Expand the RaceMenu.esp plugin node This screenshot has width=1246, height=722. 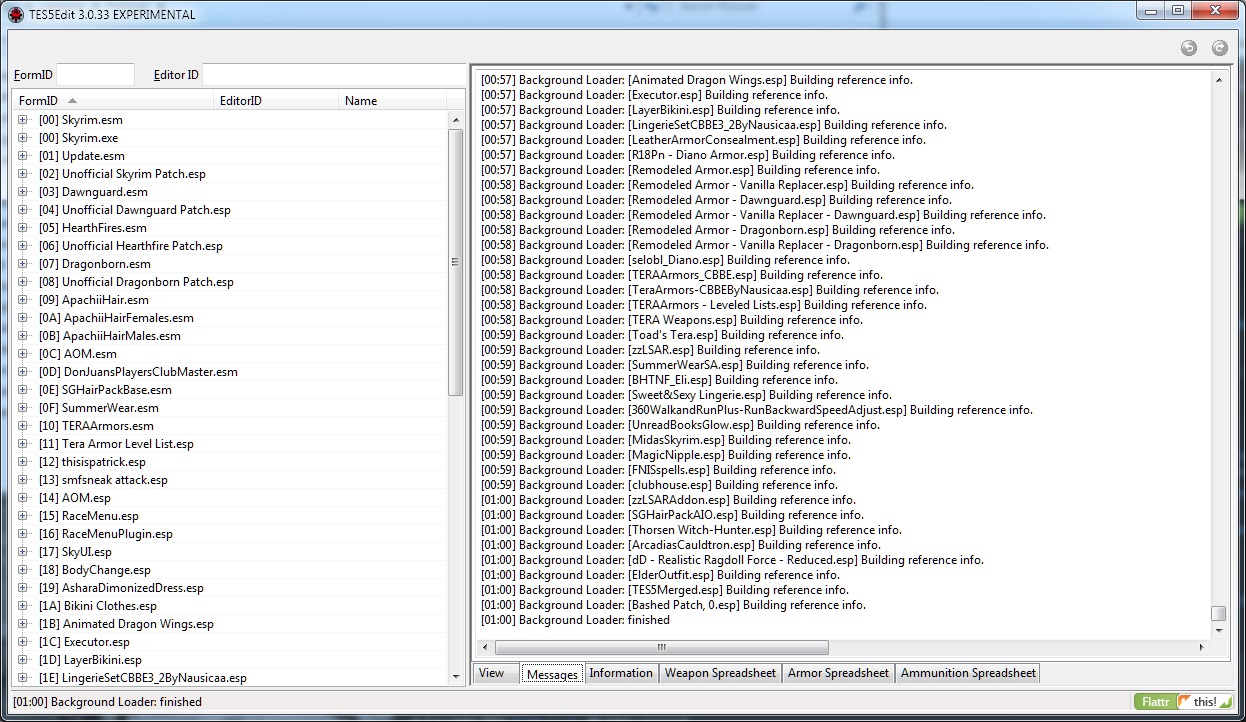[x=23, y=516]
